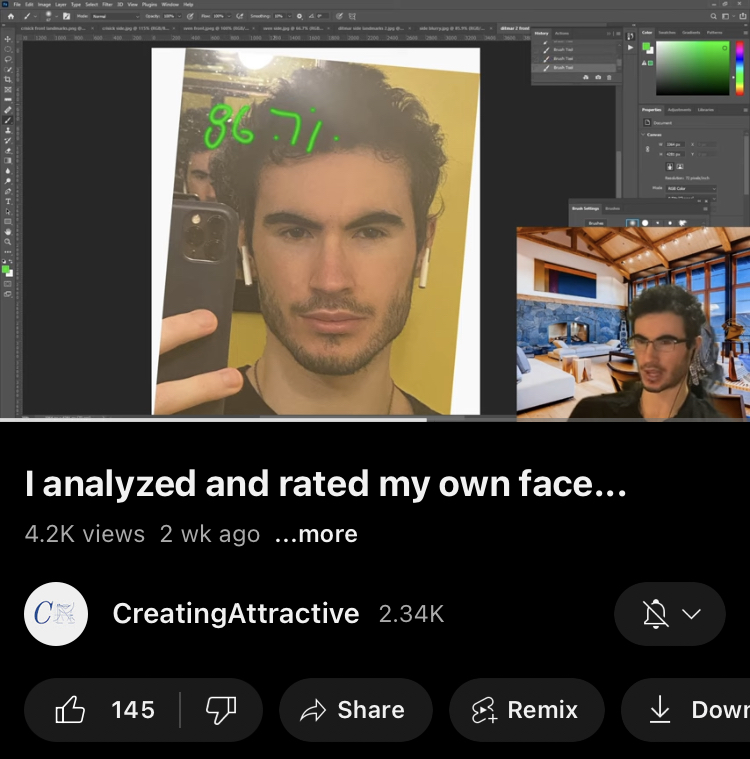The width and height of the screenshot is (750, 759).
Task: Open the CreatingAttractive channel avatar
Action: 56,614
